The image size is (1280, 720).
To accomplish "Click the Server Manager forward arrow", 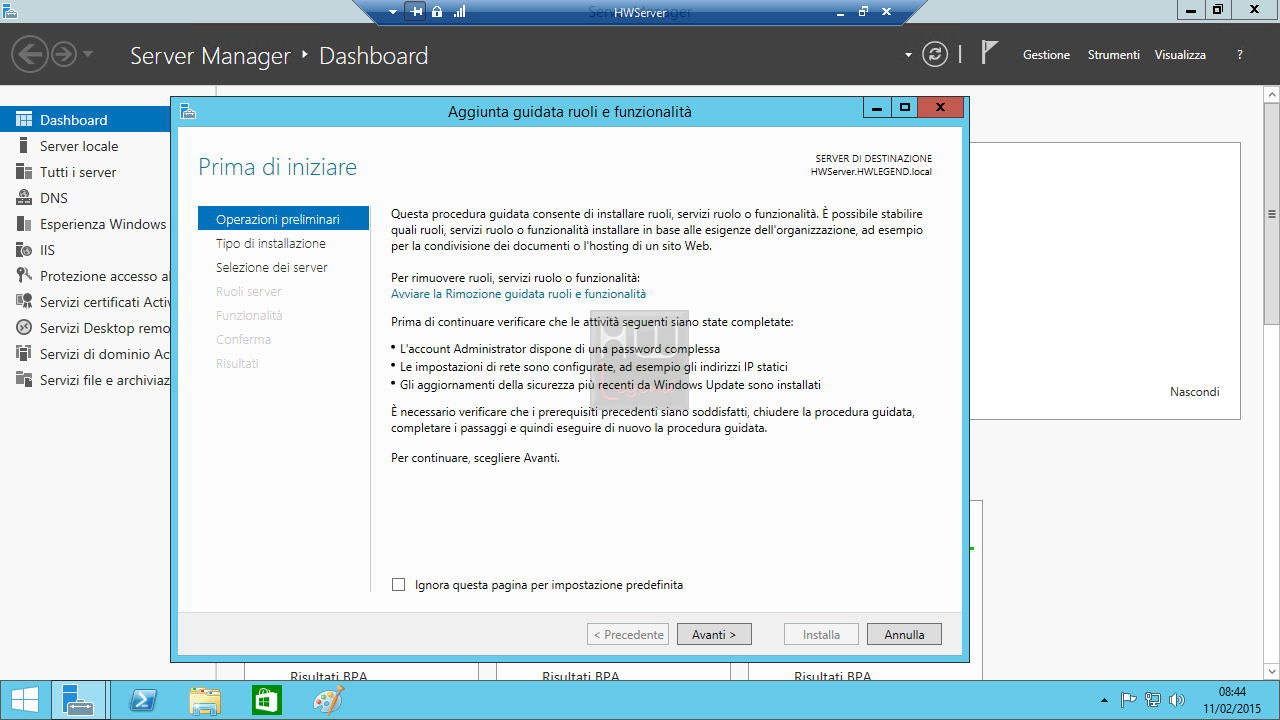I will (64, 54).
